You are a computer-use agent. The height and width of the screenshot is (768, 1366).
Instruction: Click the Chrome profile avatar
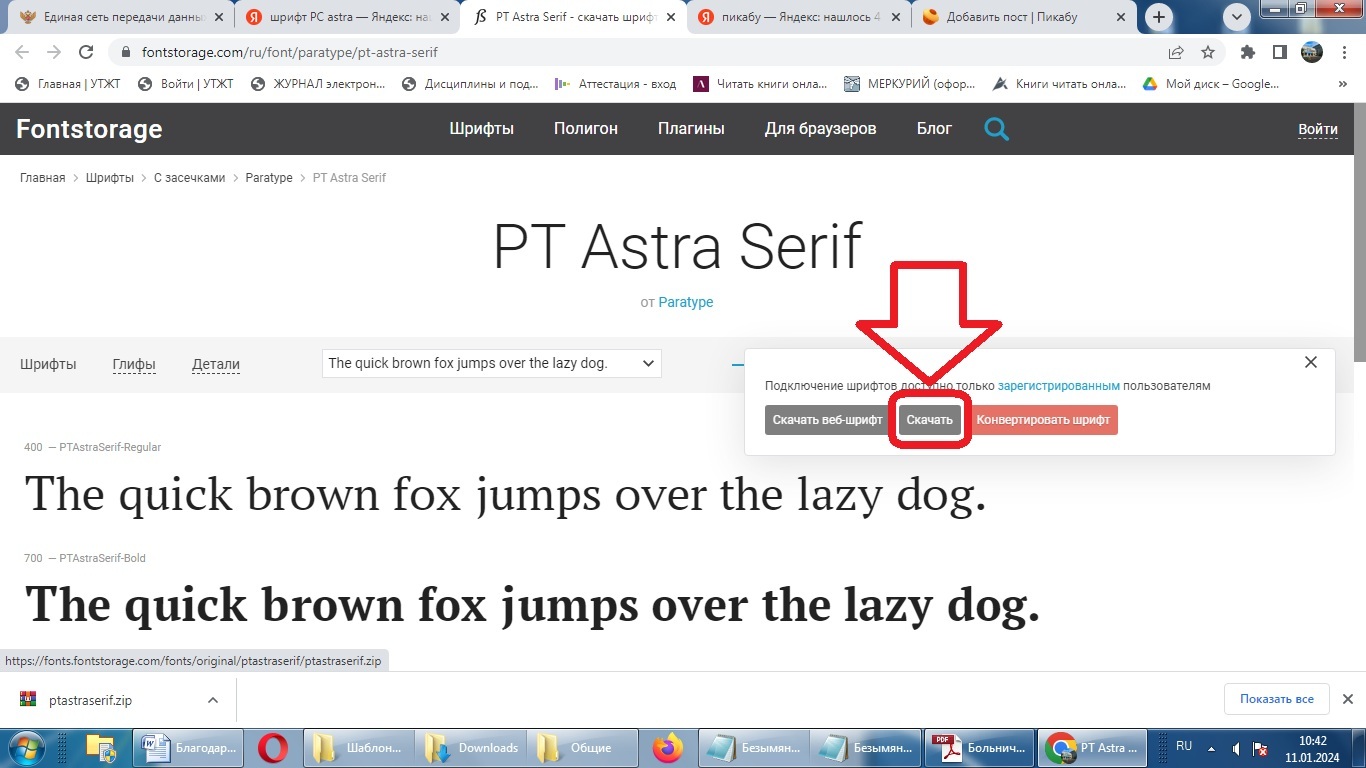click(1311, 52)
